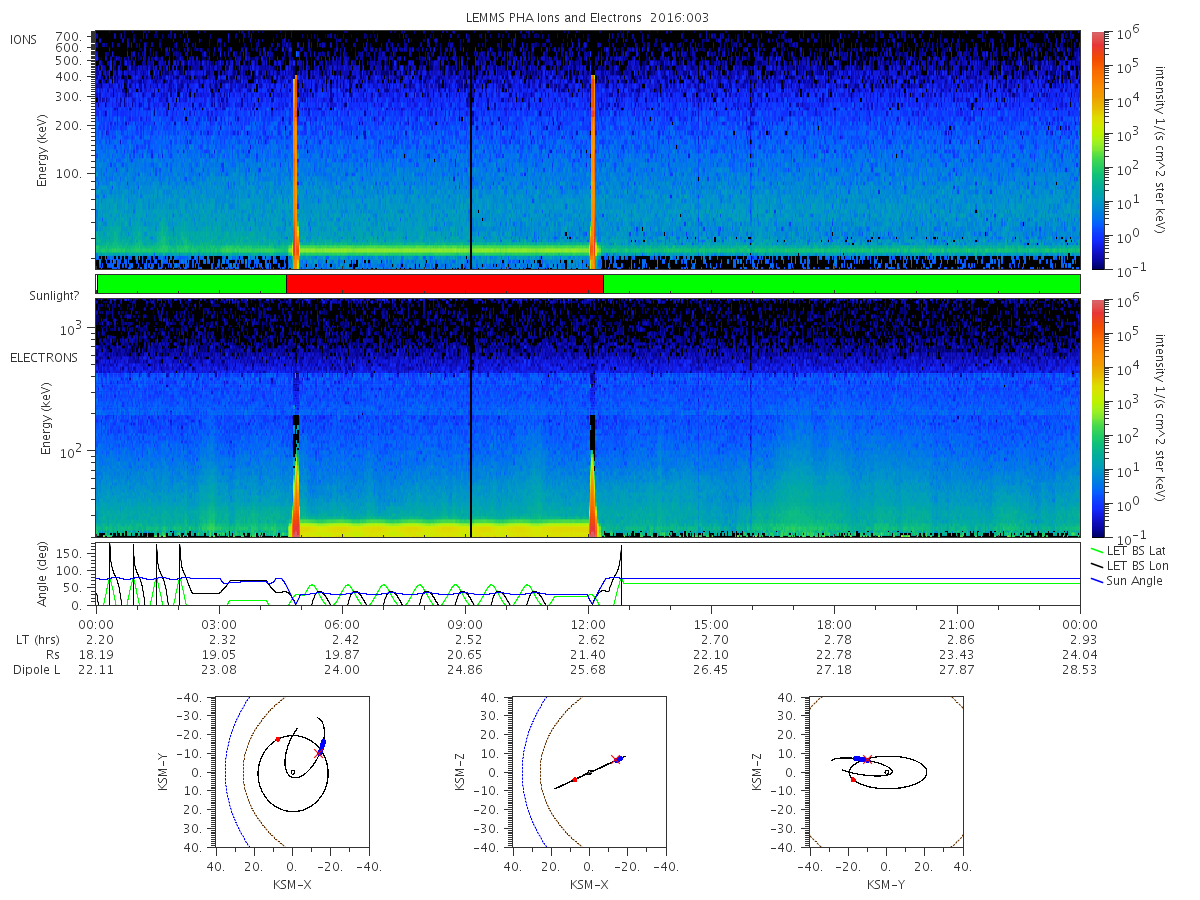Click the KSM-Y versus KSM-Z orbit plot
The image size is (1200, 900).
tap(886, 772)
